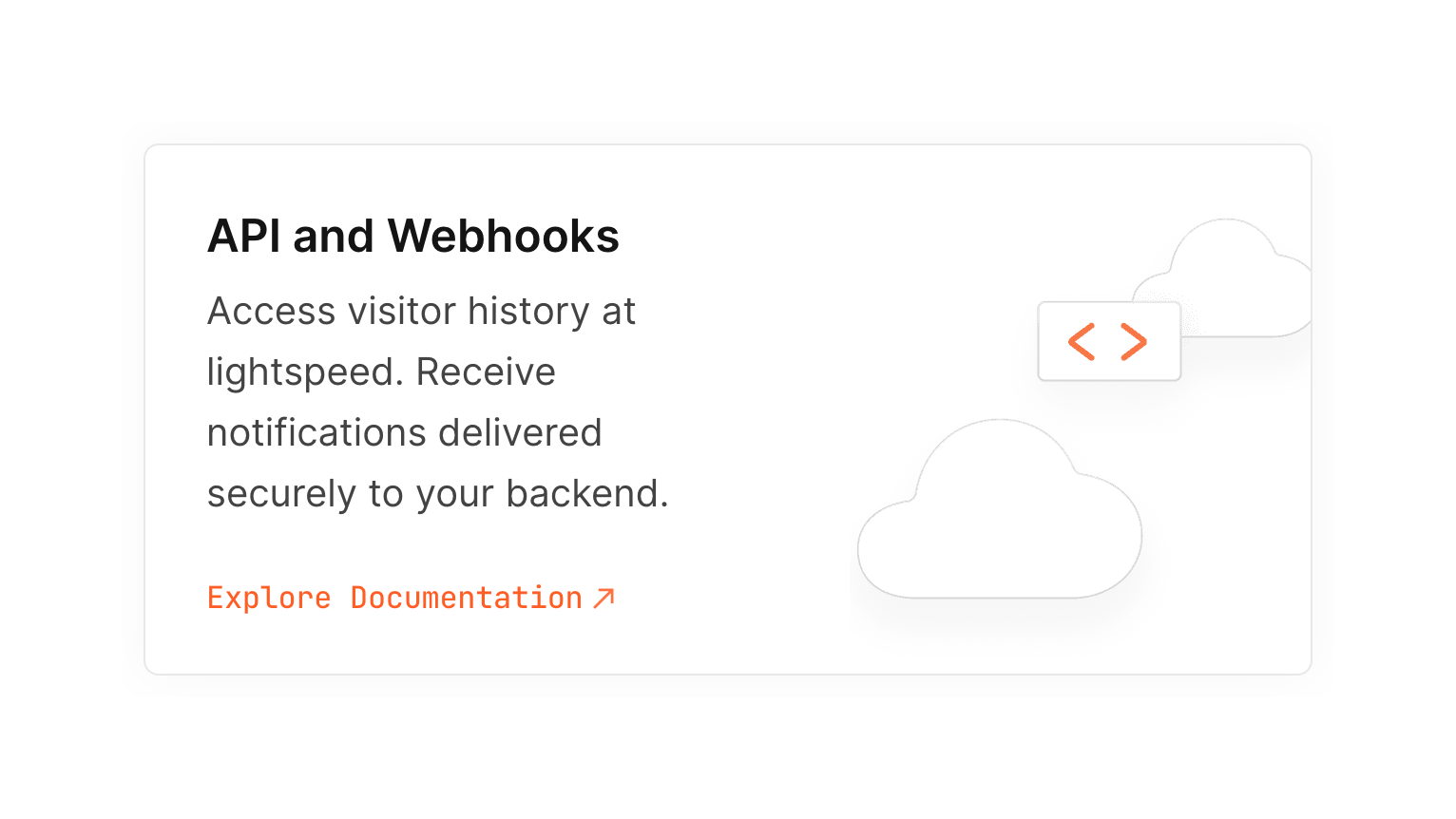Click the text 'lightspeed. Receive'
Image resolution: width=1456 pixels, height=819 pixels.
click(x=381, y=372)
